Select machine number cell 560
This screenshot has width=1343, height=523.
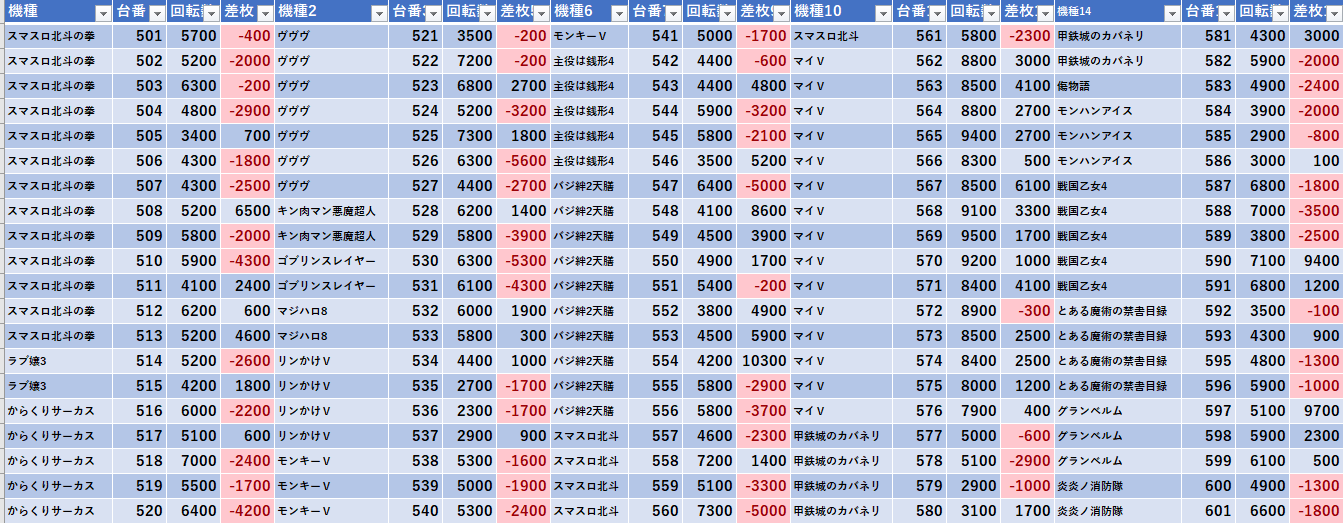click(655, 510)
